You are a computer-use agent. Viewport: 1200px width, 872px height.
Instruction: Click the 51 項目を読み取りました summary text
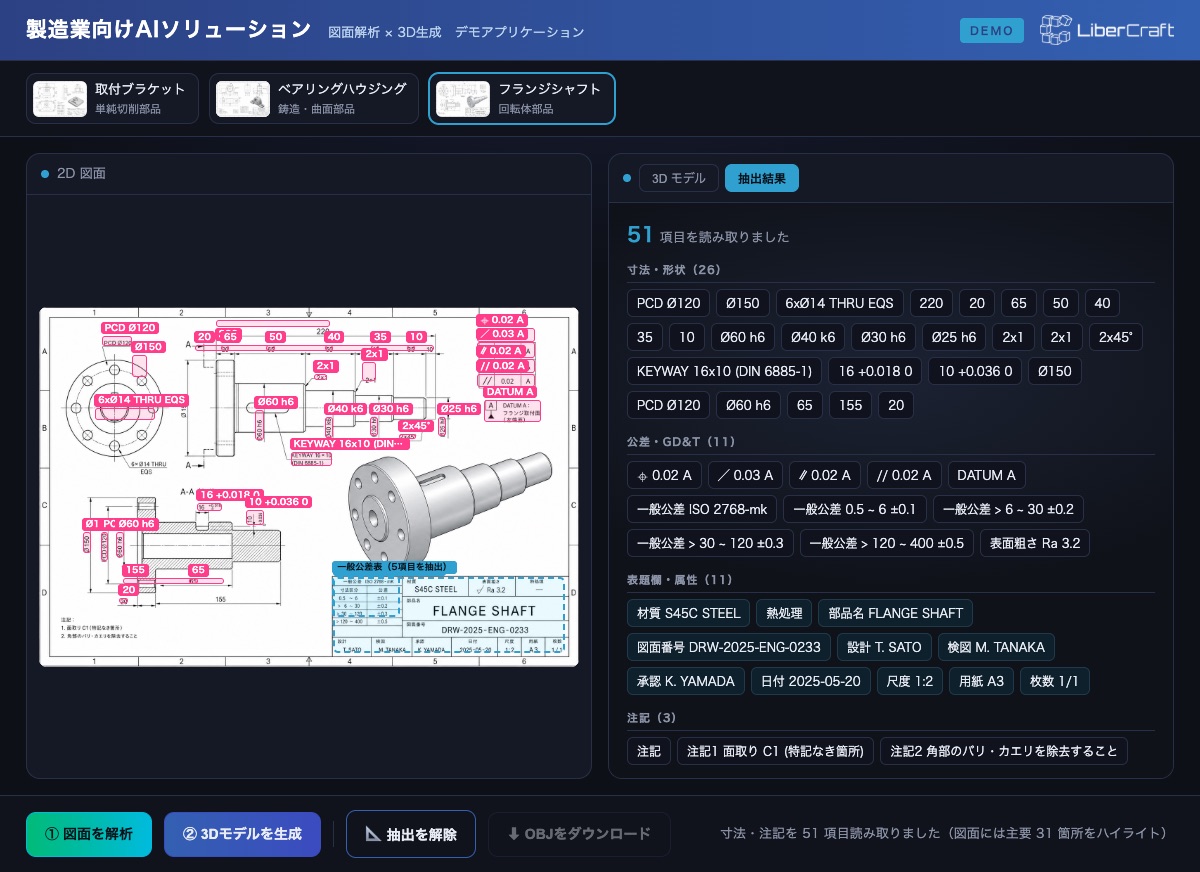(x=708, y=236)
